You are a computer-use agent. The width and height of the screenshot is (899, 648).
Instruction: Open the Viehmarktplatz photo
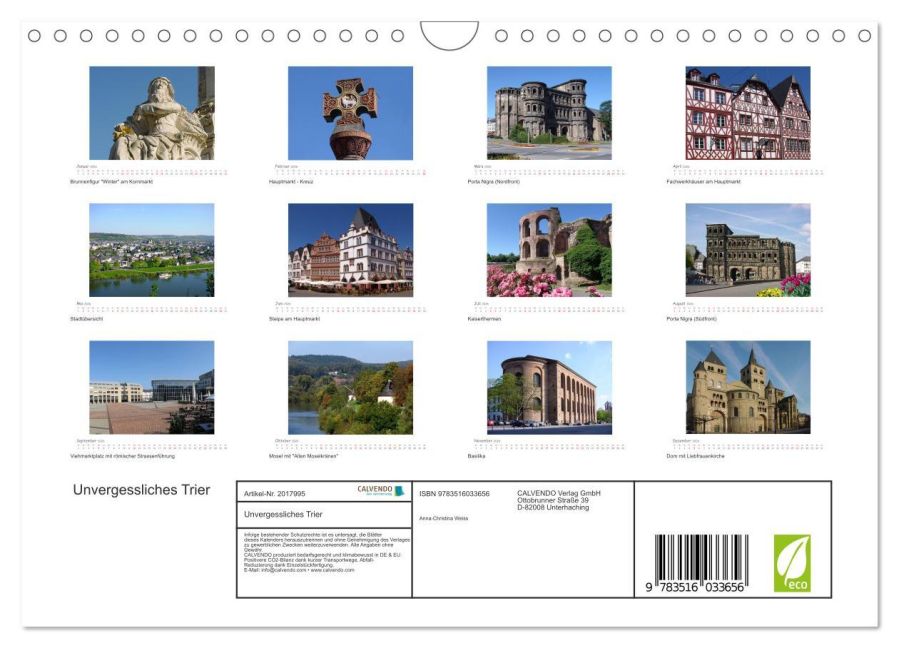pos(152,388)
